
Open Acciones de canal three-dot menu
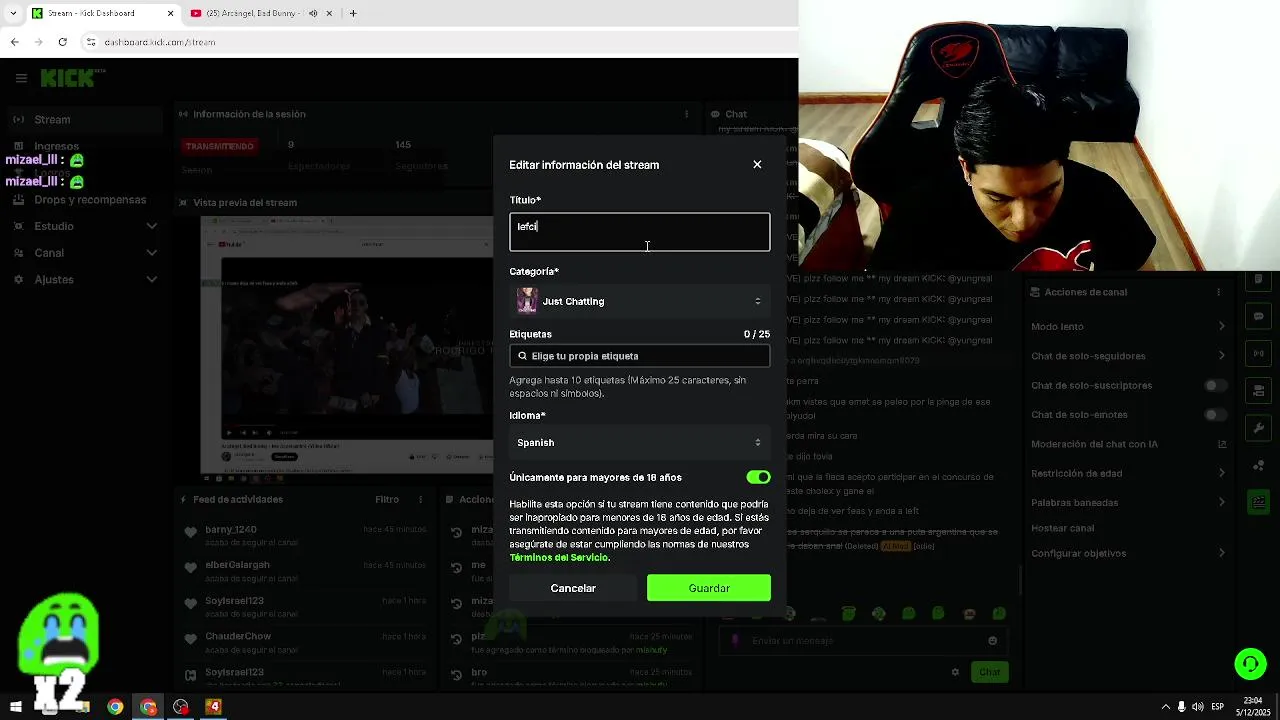(x=1218, y=292)
